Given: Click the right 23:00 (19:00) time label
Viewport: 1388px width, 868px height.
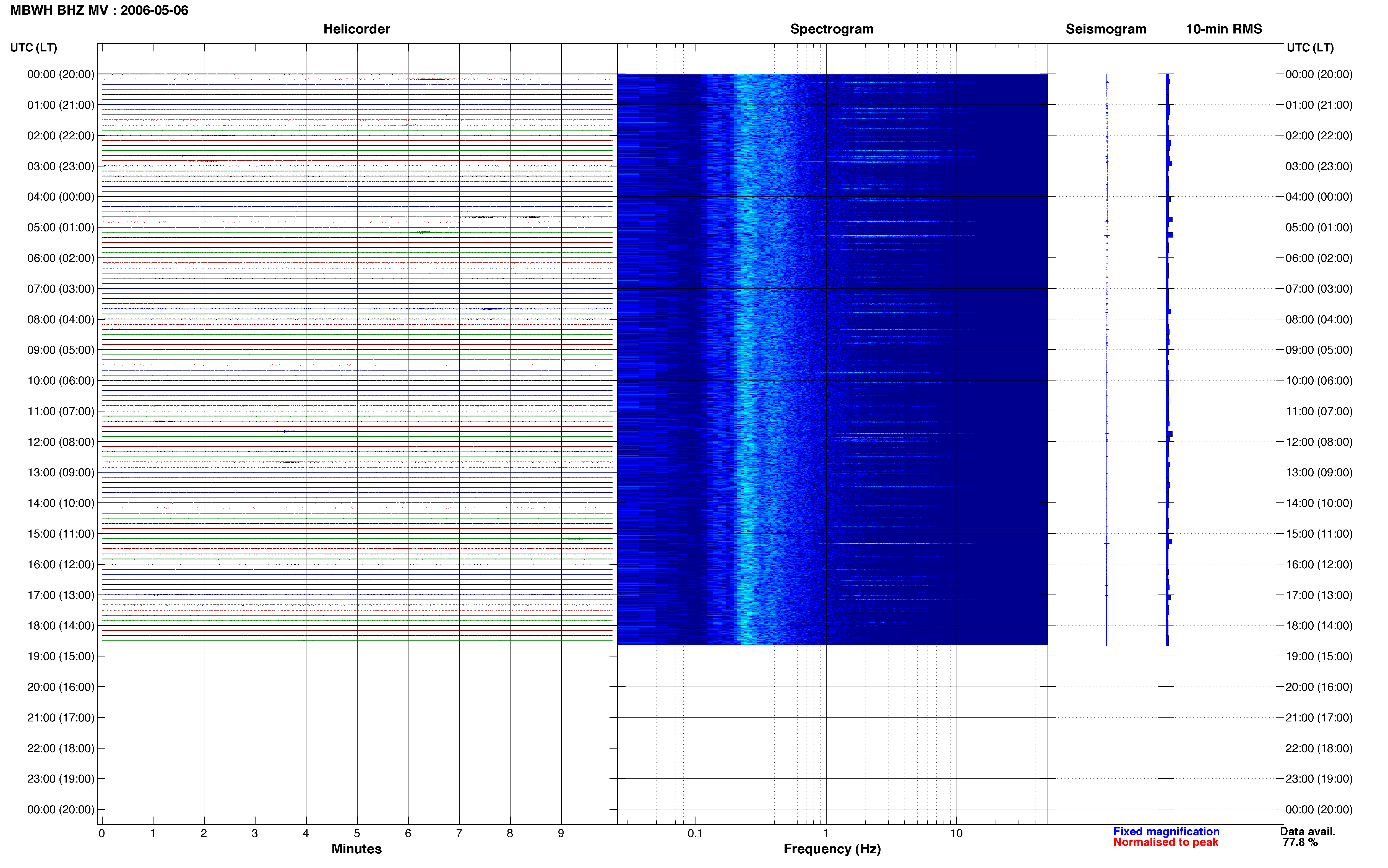Looking at the screenshot, I should click(1319, 779).
